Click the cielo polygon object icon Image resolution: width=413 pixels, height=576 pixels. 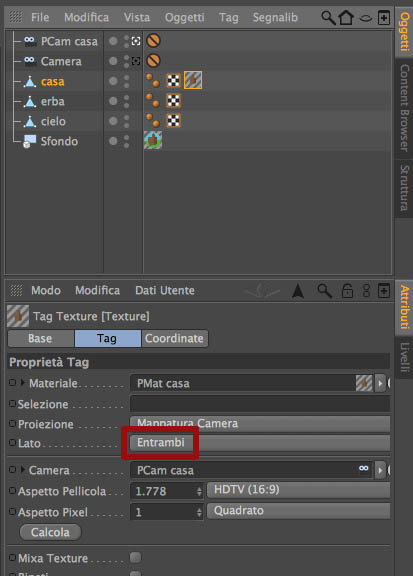[x=29, y=121]
